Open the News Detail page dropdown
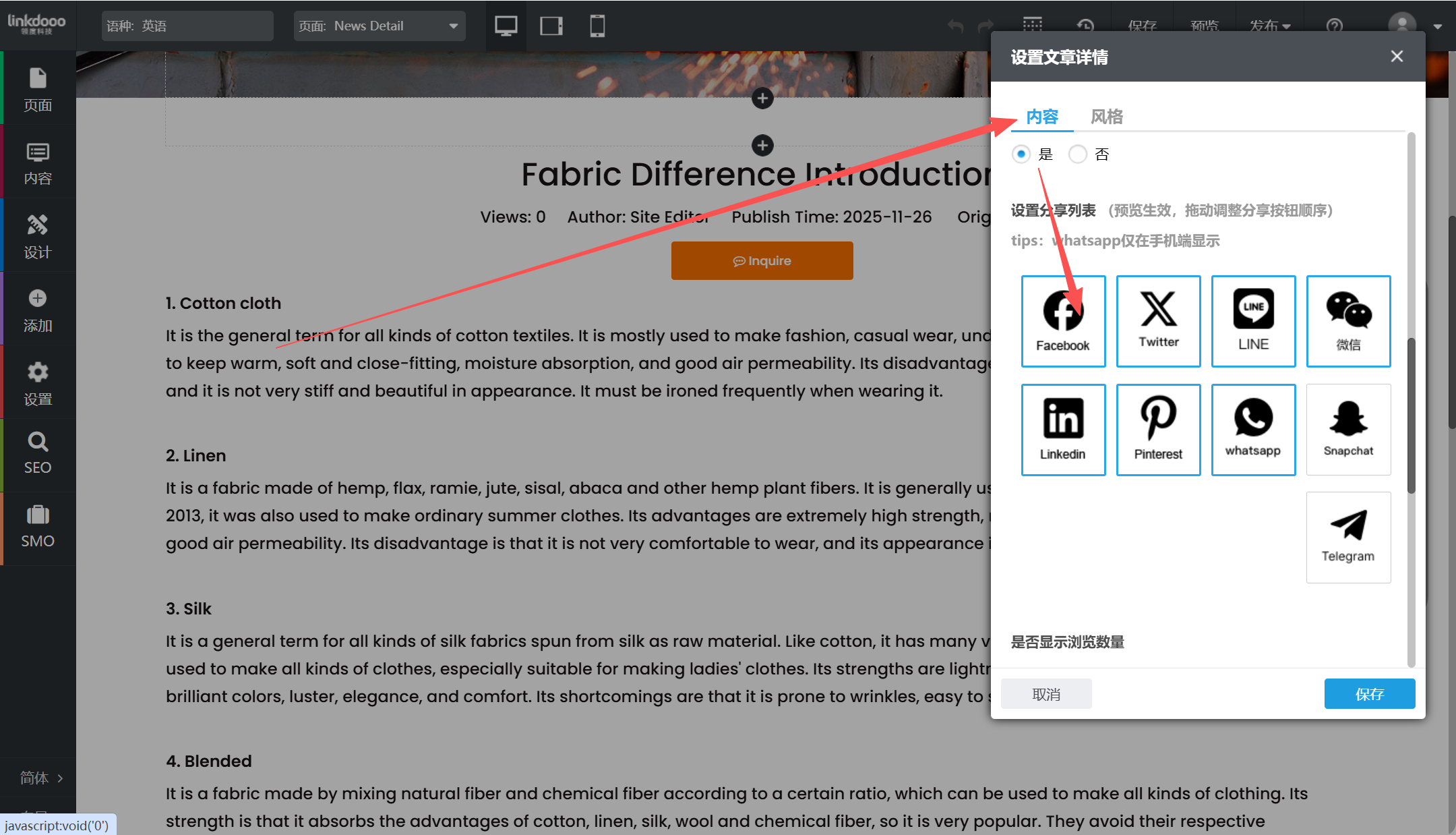The image size is (1456, 835). (380, 26)
